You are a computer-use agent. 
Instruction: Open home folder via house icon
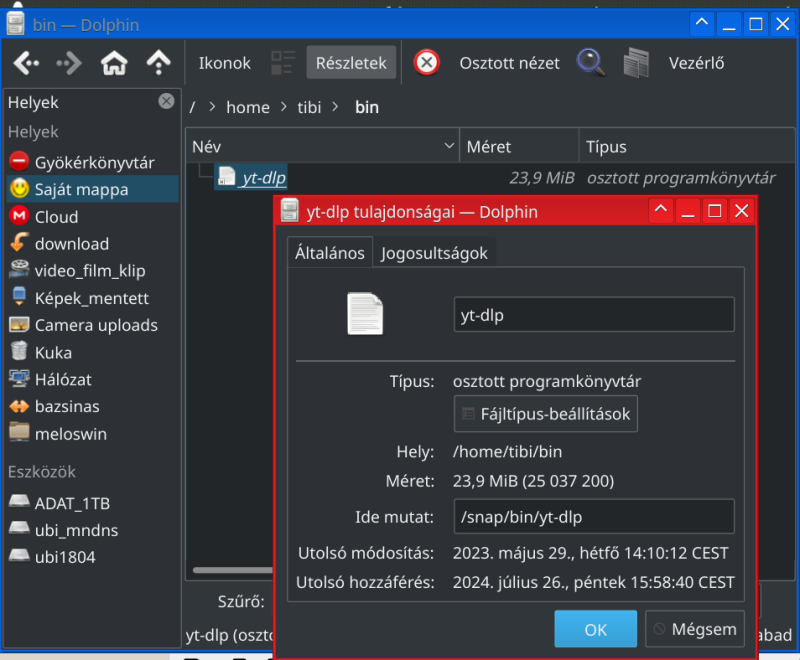(x=114, y=63)
